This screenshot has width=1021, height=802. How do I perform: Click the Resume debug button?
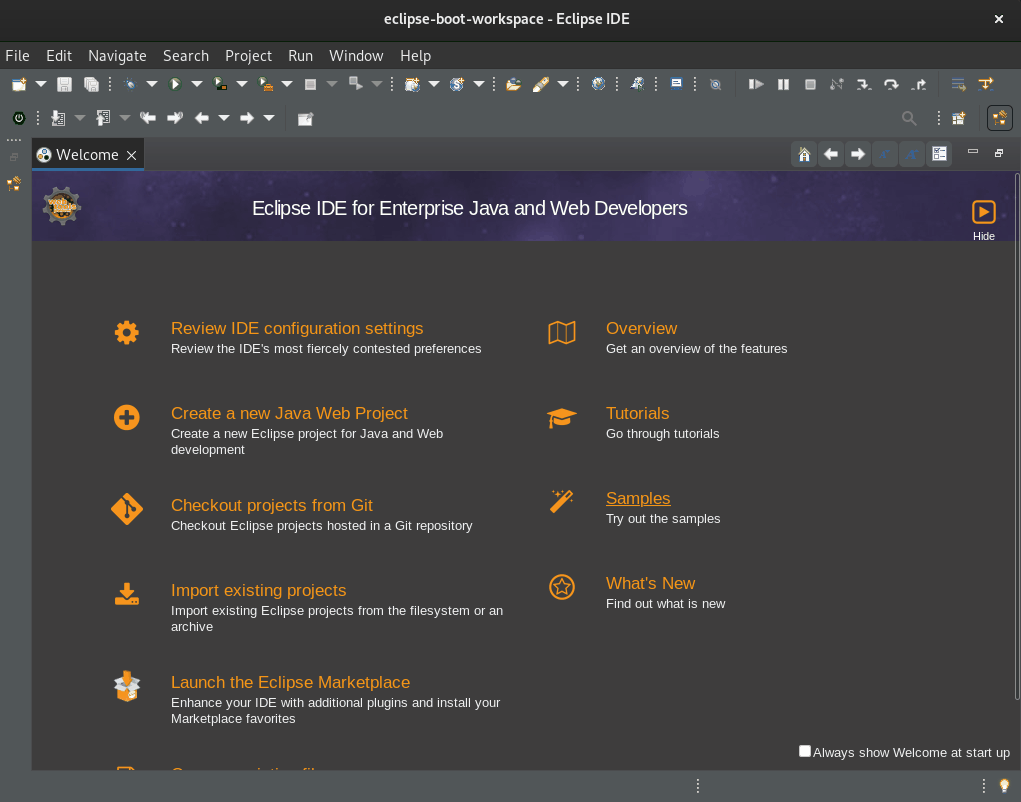756,84
